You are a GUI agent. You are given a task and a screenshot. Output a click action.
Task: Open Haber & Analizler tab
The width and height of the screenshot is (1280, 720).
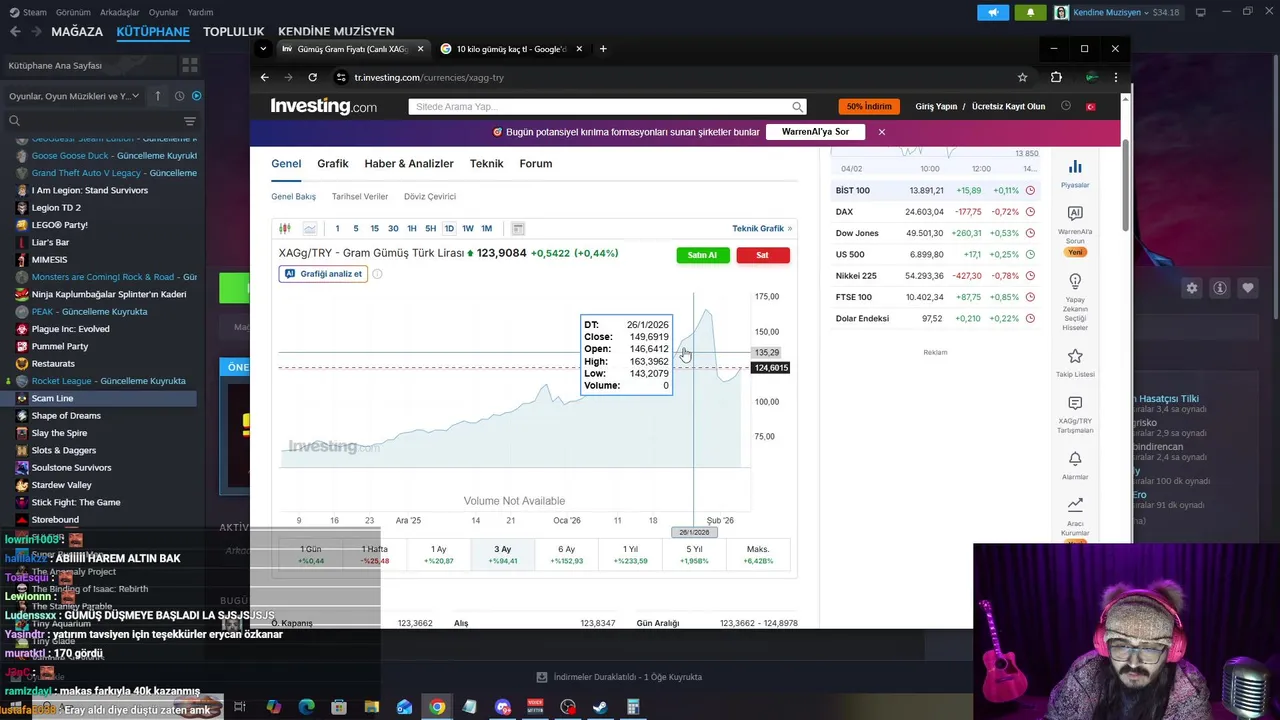(x=409, y=164)
